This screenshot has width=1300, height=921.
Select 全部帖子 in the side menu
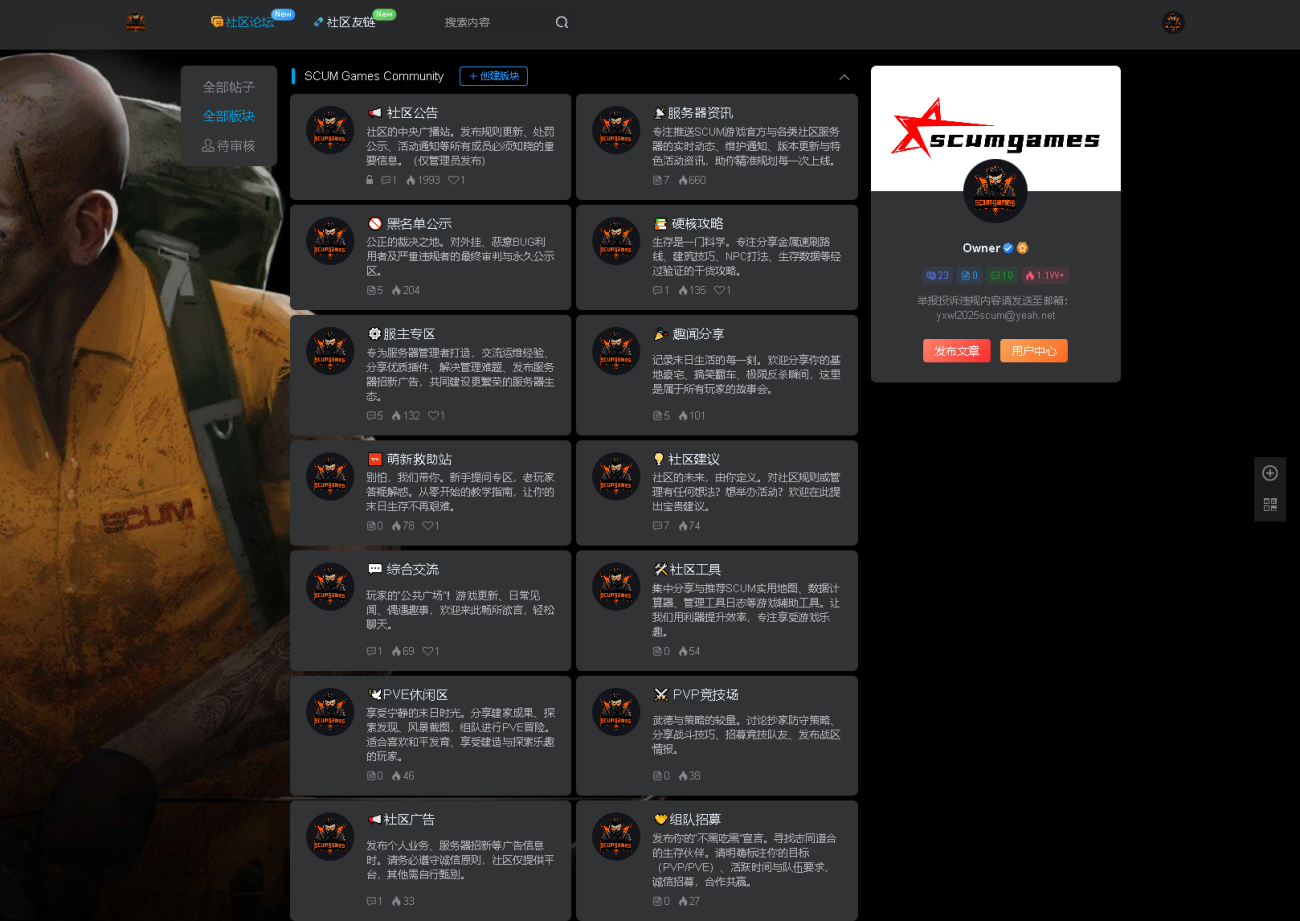coord(229,87)
